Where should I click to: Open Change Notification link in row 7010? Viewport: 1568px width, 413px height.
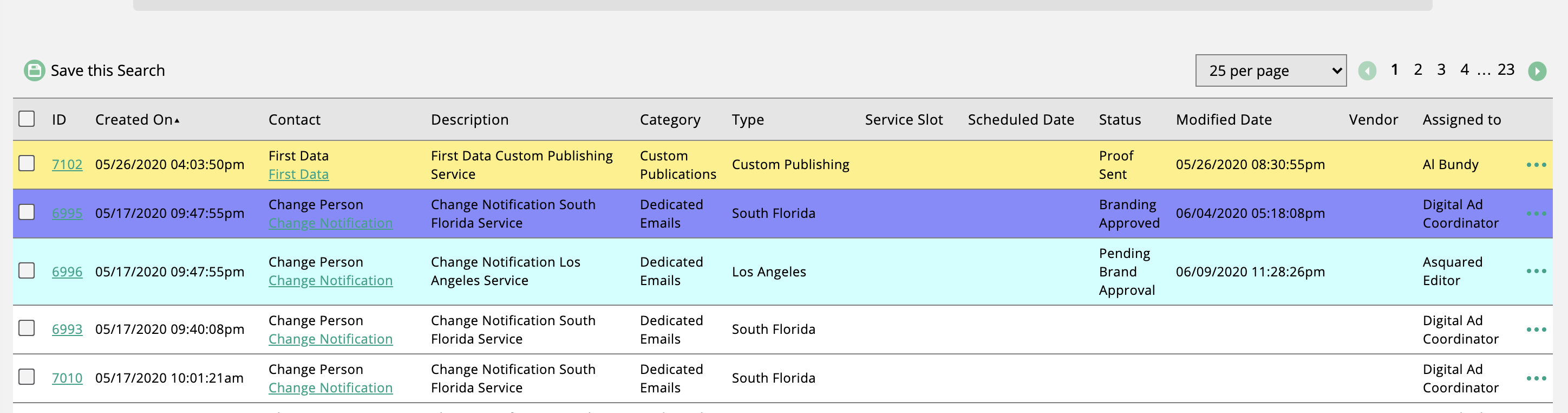coord(330,388)
